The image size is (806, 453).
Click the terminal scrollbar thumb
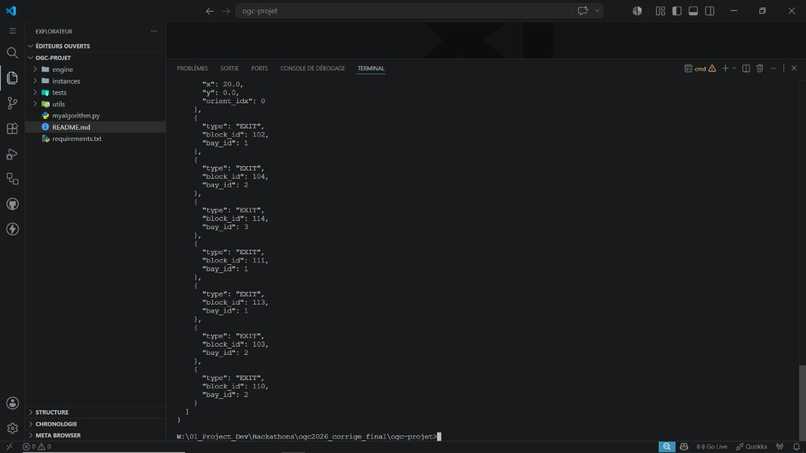(x=802, y=403)
